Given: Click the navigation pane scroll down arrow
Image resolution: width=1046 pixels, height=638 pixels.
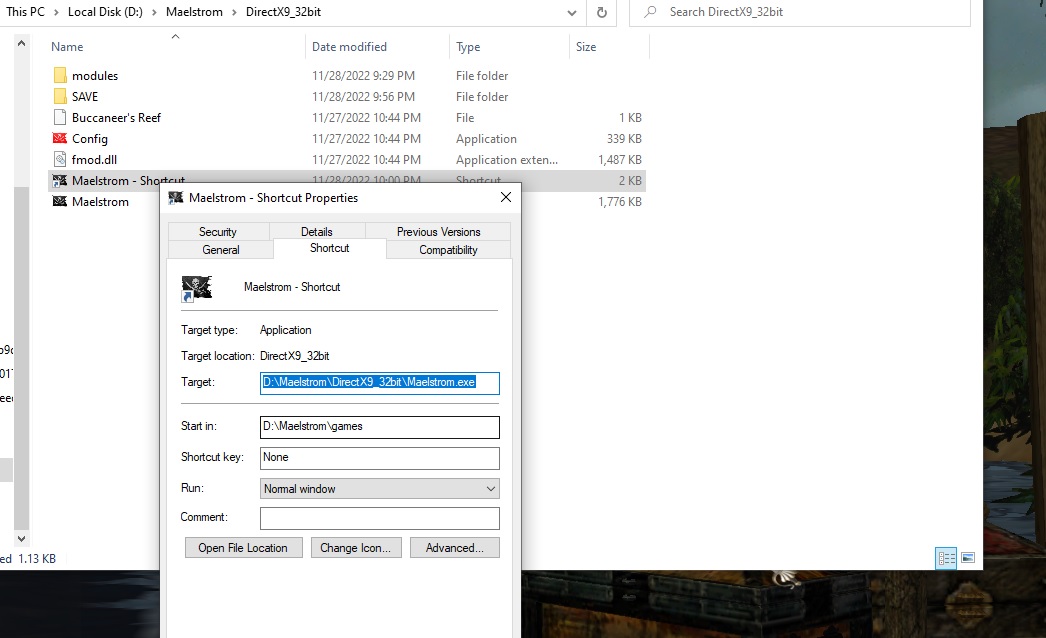Looking at the screenshot, I should tap(21, 539).
